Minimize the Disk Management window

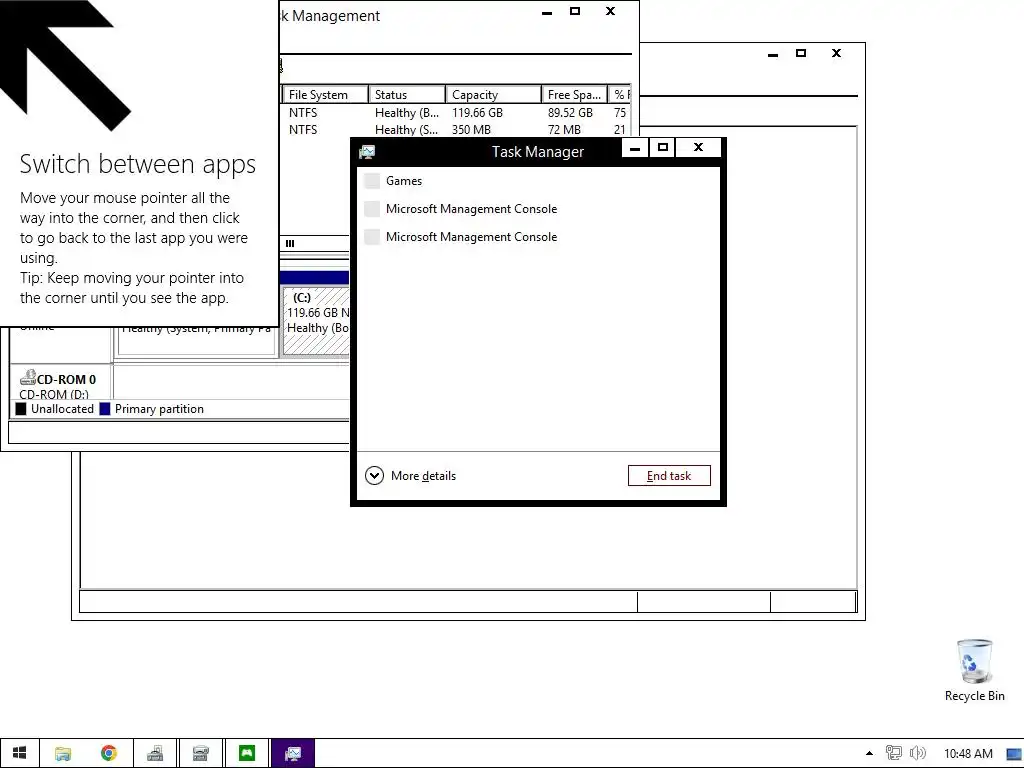click(x=547, y=12)
